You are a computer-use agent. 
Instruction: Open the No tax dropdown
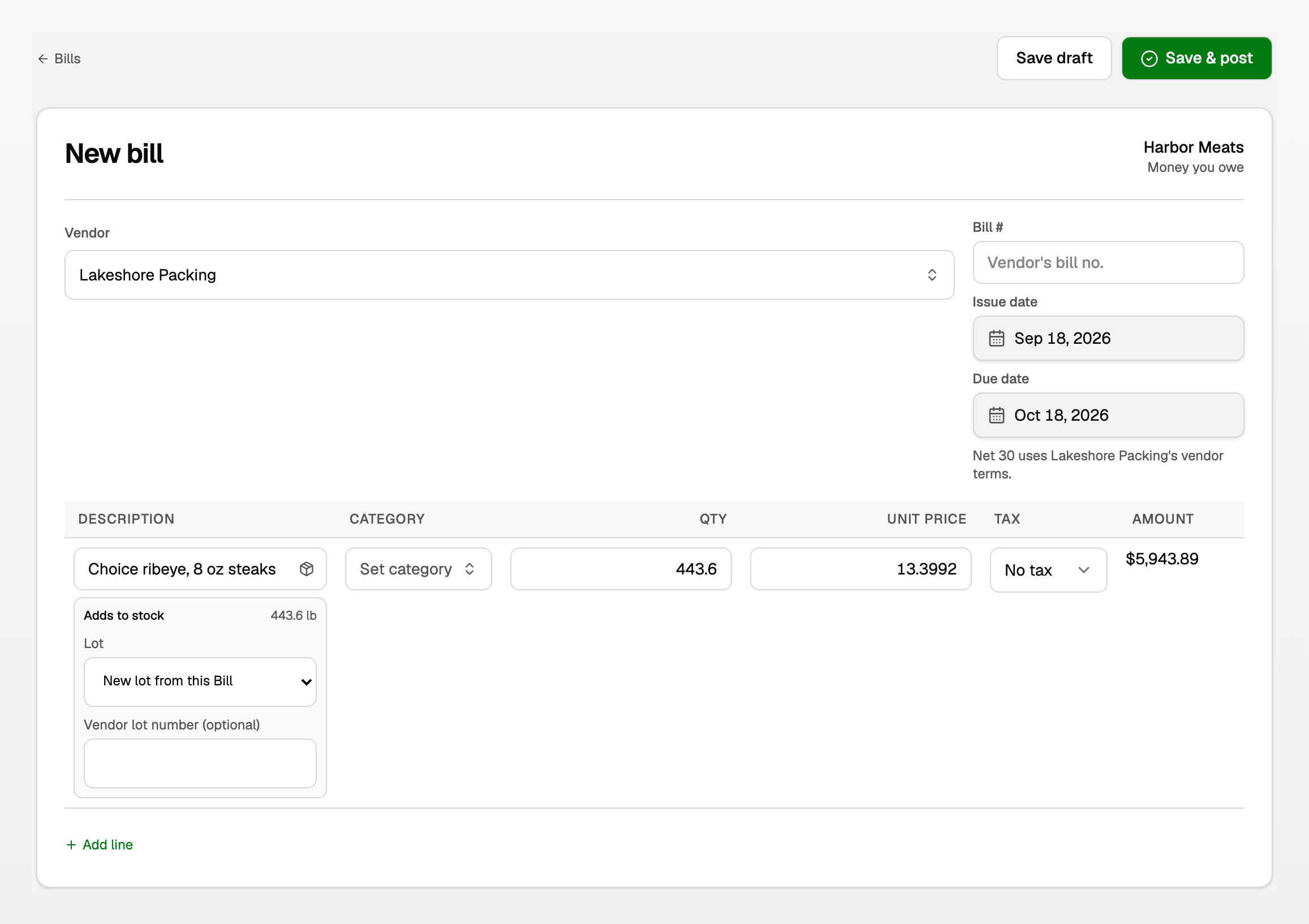[1048, 570]
